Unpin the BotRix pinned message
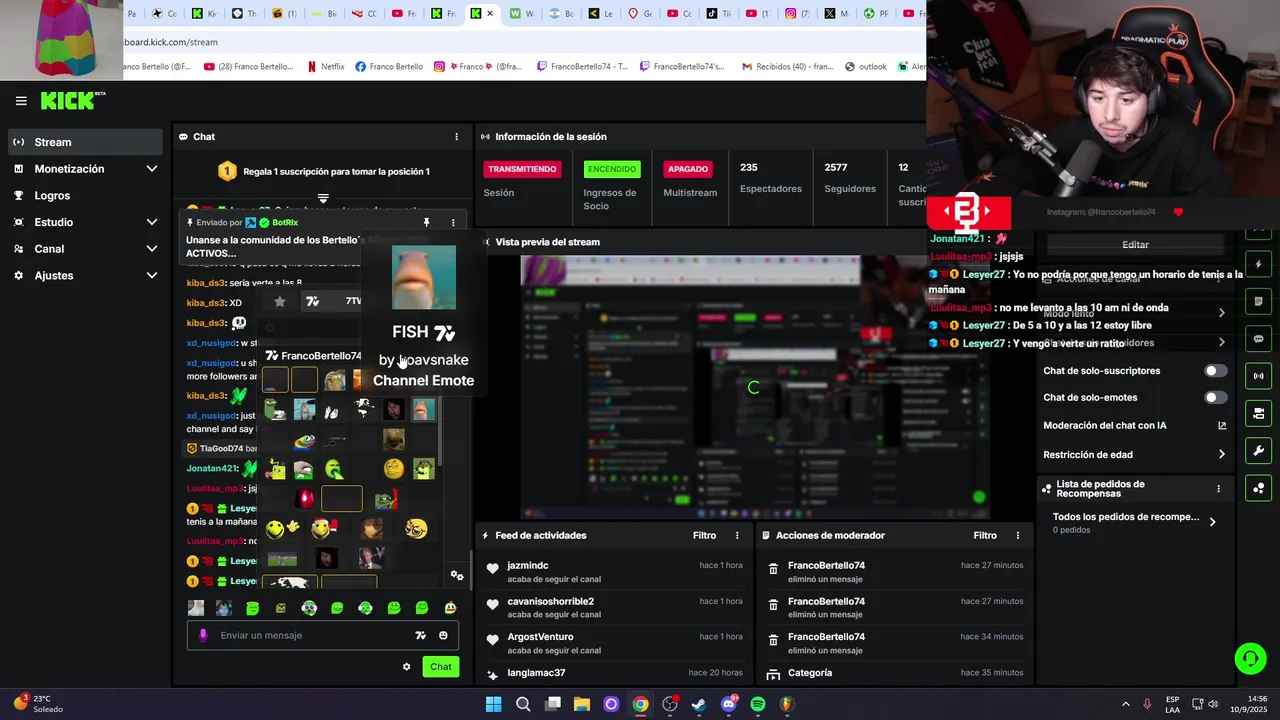 click(x=426, y=223)
